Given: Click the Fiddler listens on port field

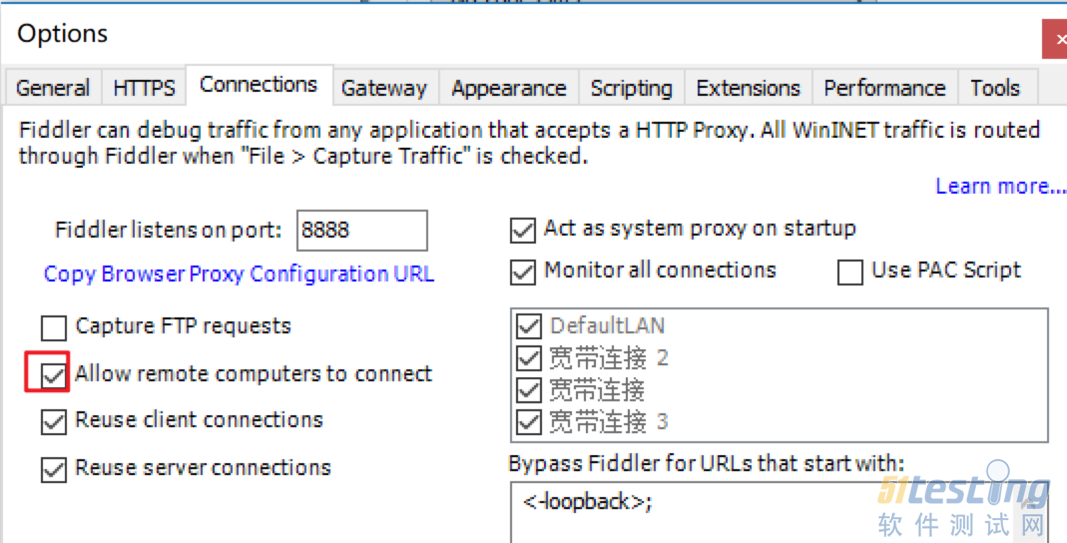Looking at the screenshot, I should 361,230.
